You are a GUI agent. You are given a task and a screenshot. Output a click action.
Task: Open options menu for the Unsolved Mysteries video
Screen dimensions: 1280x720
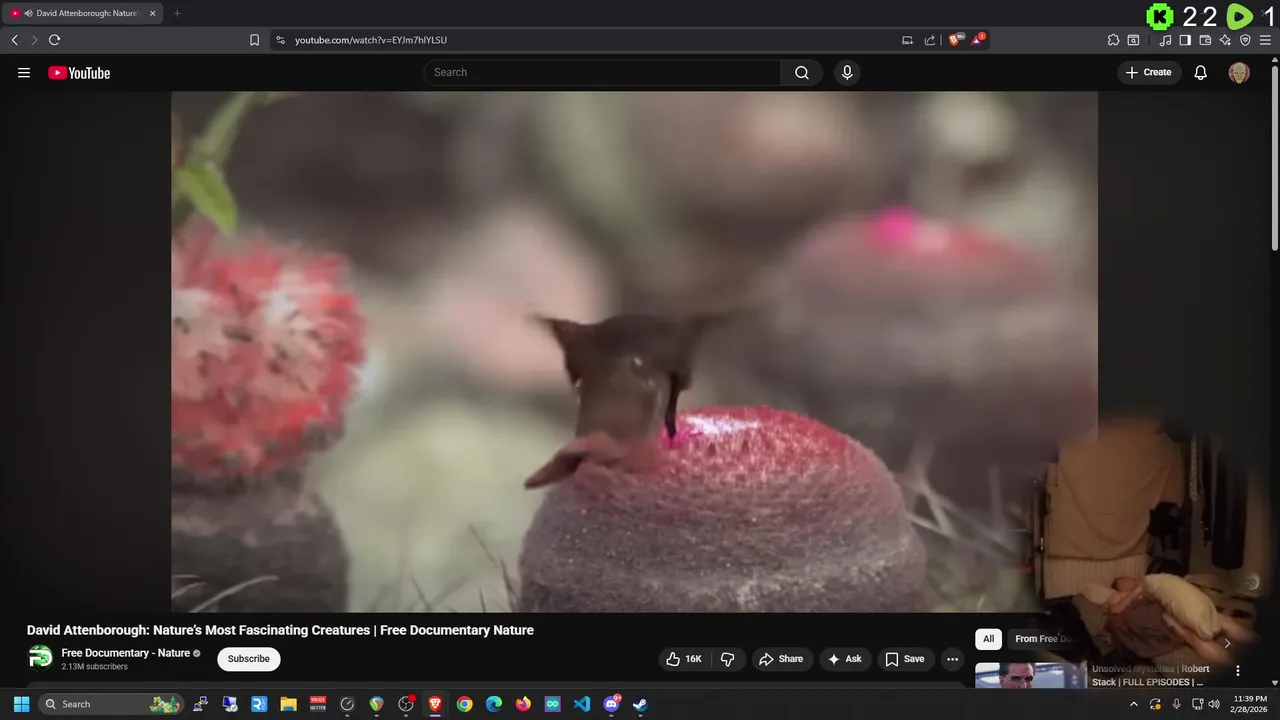1238,671
